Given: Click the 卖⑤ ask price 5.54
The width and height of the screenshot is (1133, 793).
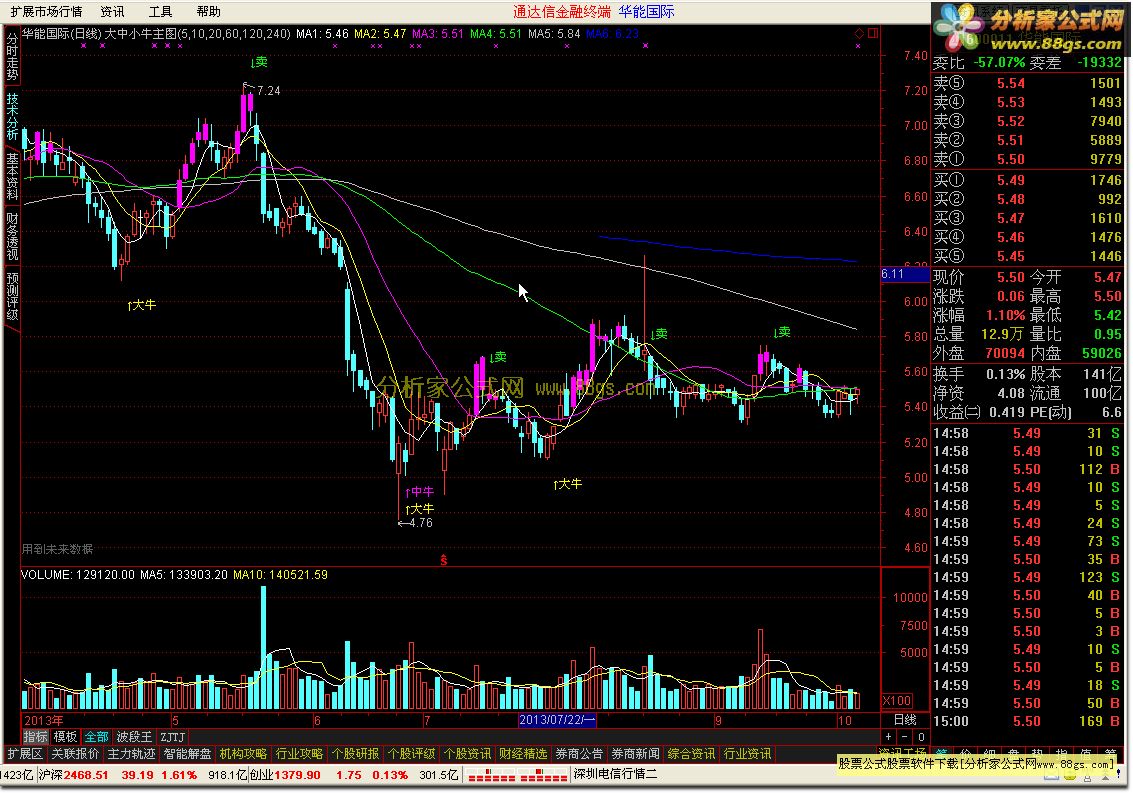Looking at the screenshot, I should (x=1011, y=83).
